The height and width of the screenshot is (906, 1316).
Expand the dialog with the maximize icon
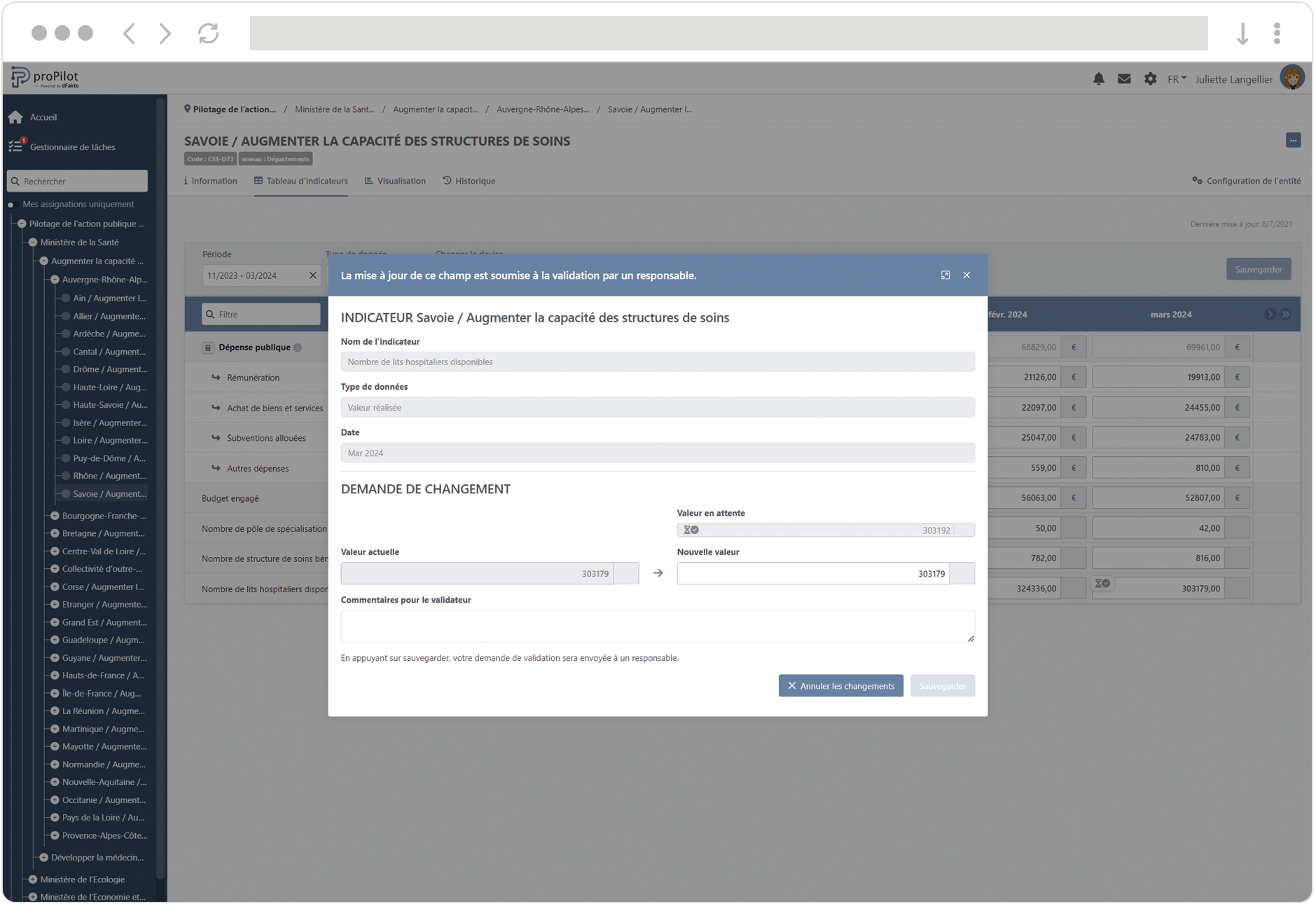pos(946,275)
